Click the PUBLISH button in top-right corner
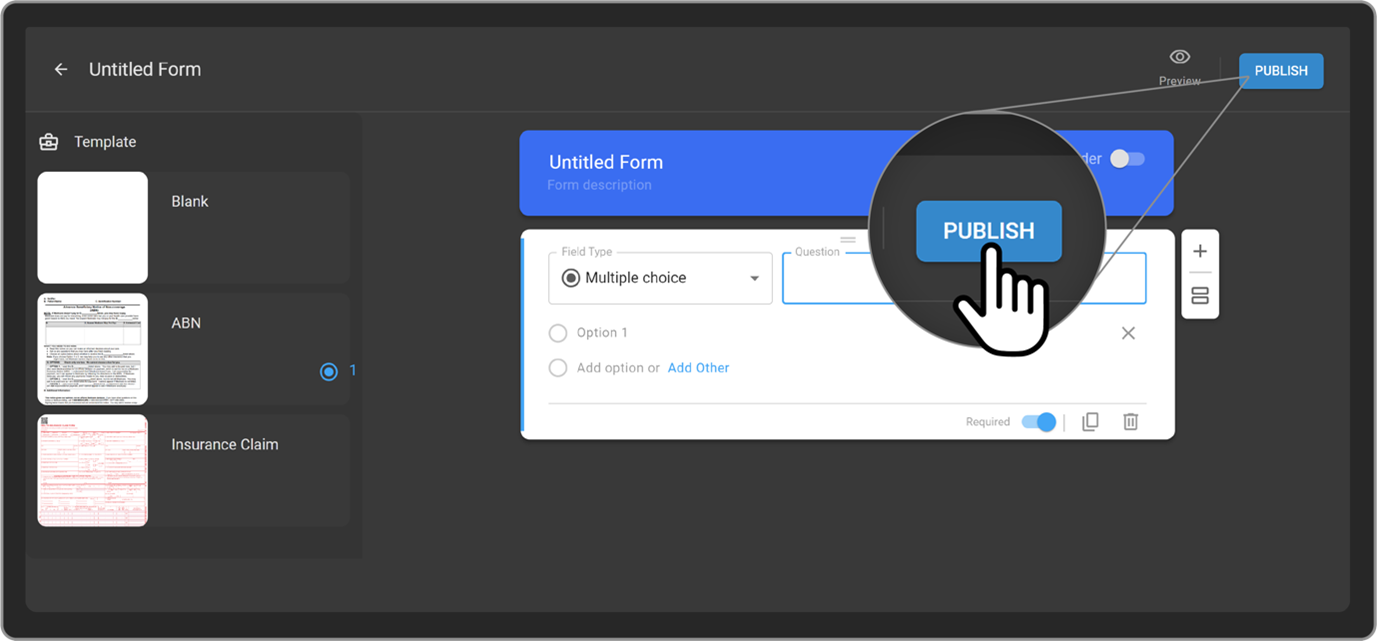1377x641 pixels. coord(1280,71)
